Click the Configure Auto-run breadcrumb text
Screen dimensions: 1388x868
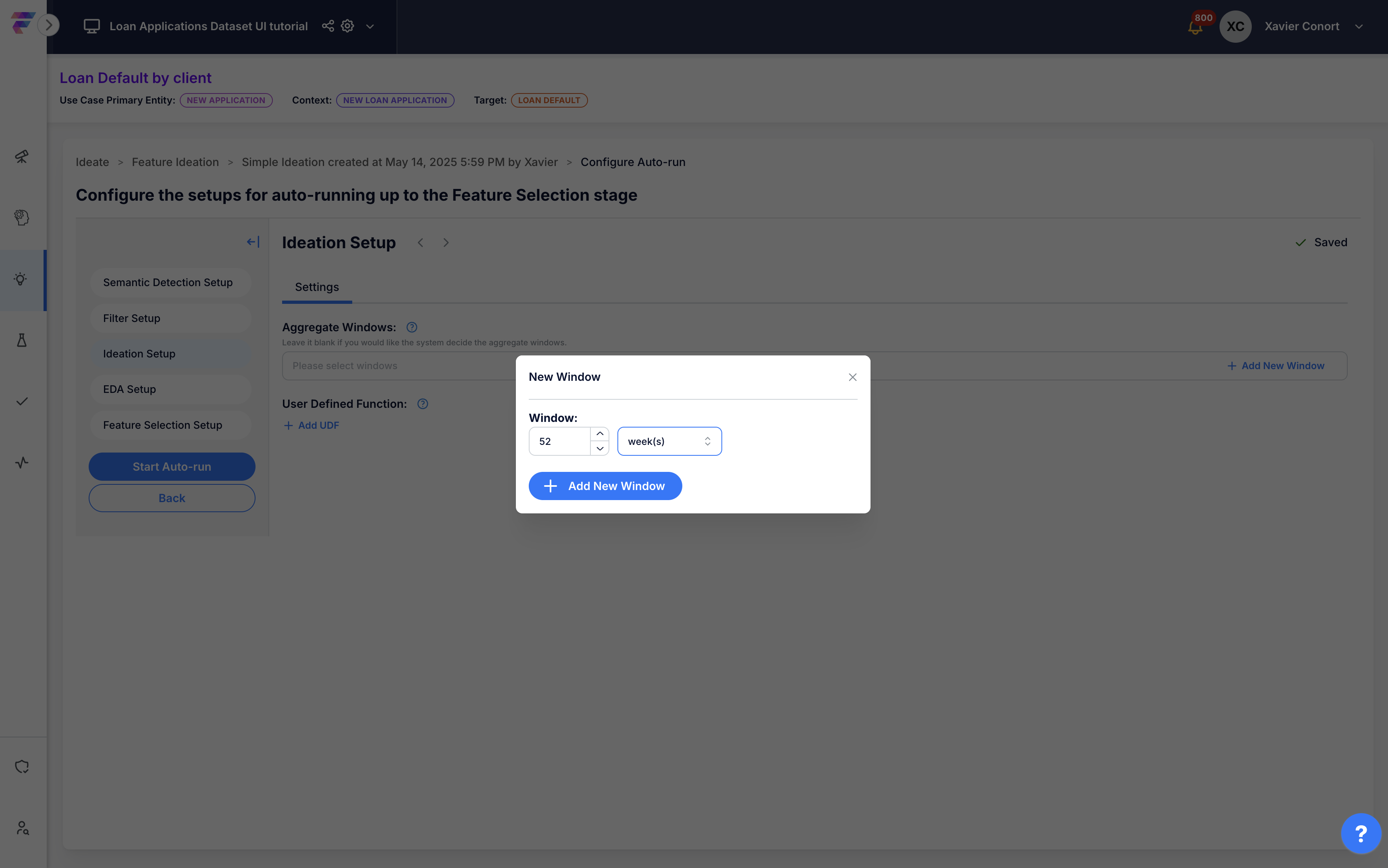coord(633,162)
